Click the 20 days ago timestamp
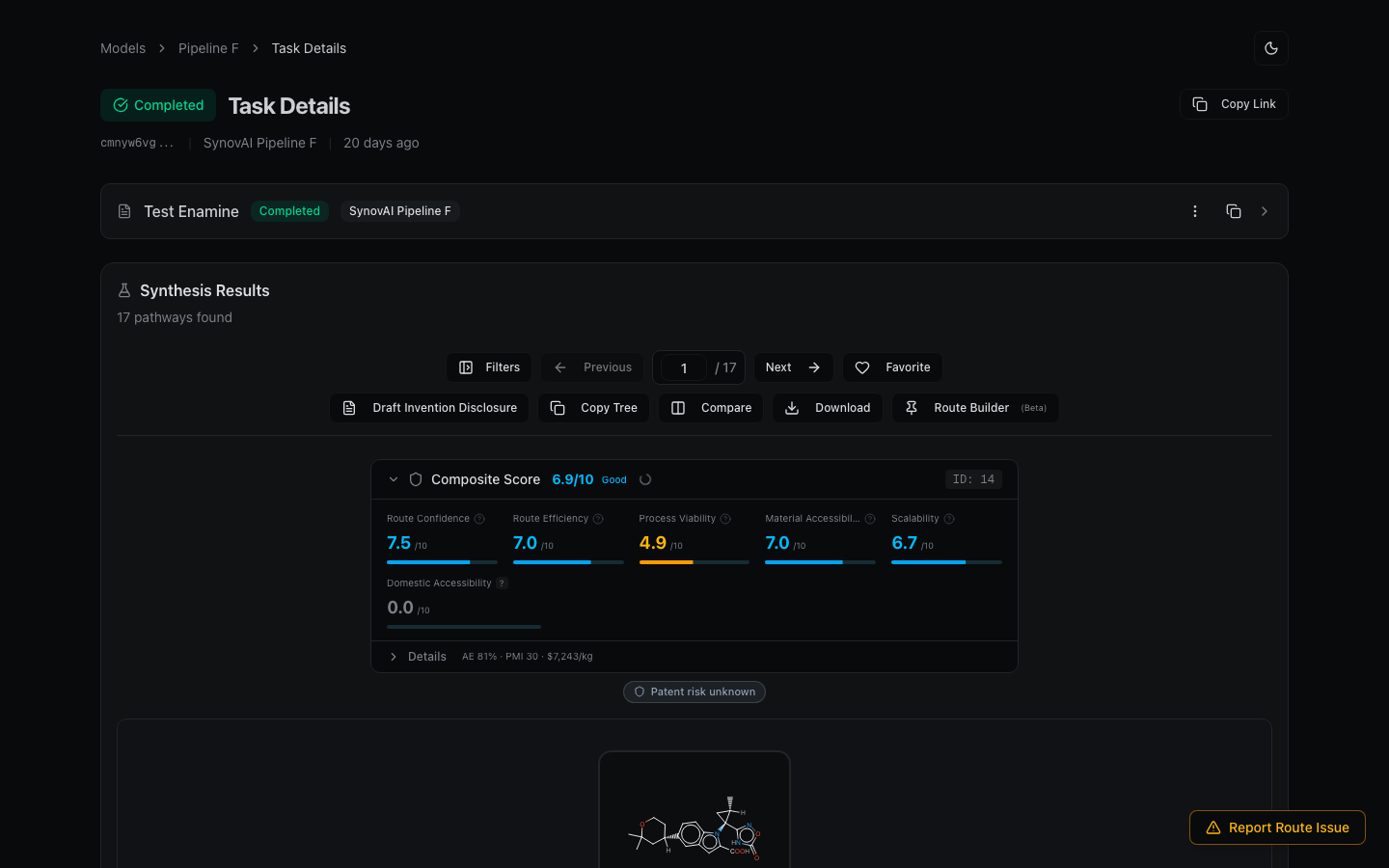The image size is (1389, 868). coord(381,143)
